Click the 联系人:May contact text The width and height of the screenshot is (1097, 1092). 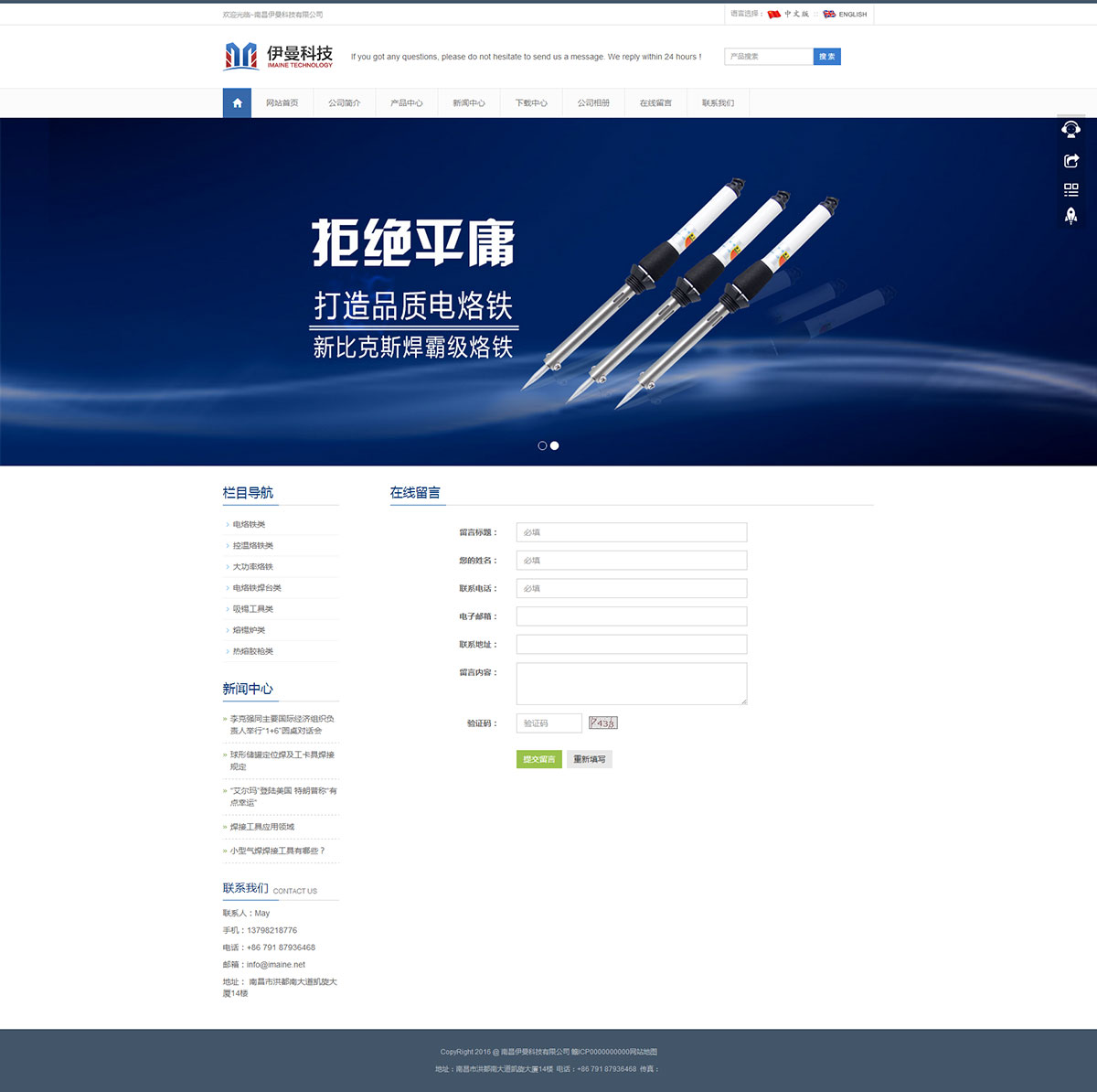click(246, 913)
